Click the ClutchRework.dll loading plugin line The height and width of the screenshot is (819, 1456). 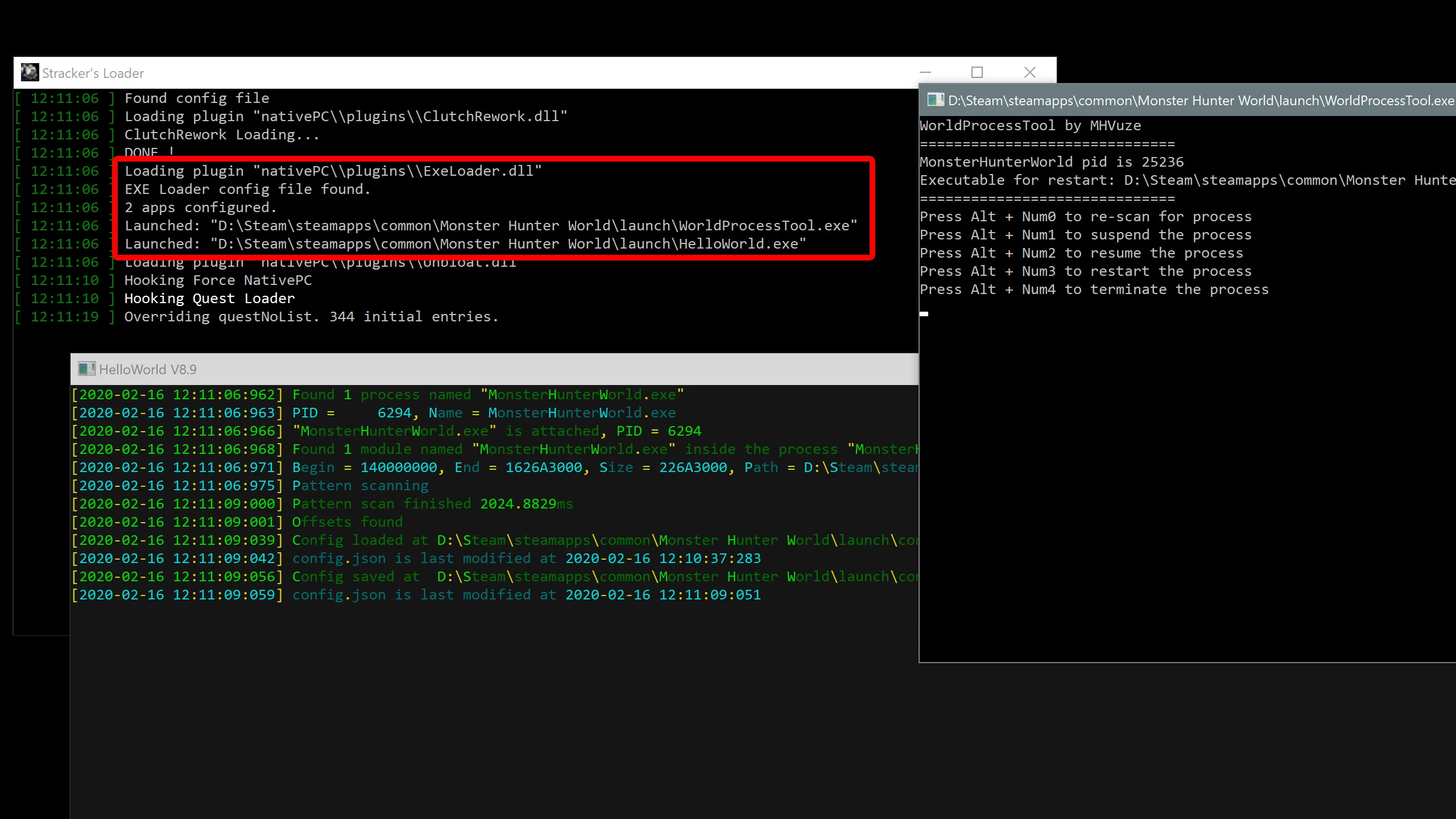click(346, 117)
